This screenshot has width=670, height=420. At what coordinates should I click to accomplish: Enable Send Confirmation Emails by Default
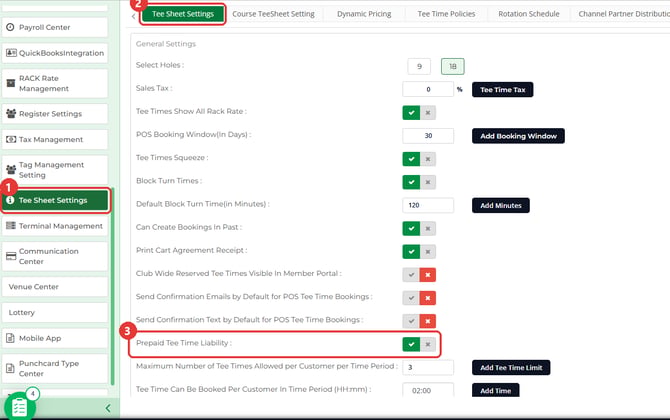pyautogui.click(x=411, y=298)
